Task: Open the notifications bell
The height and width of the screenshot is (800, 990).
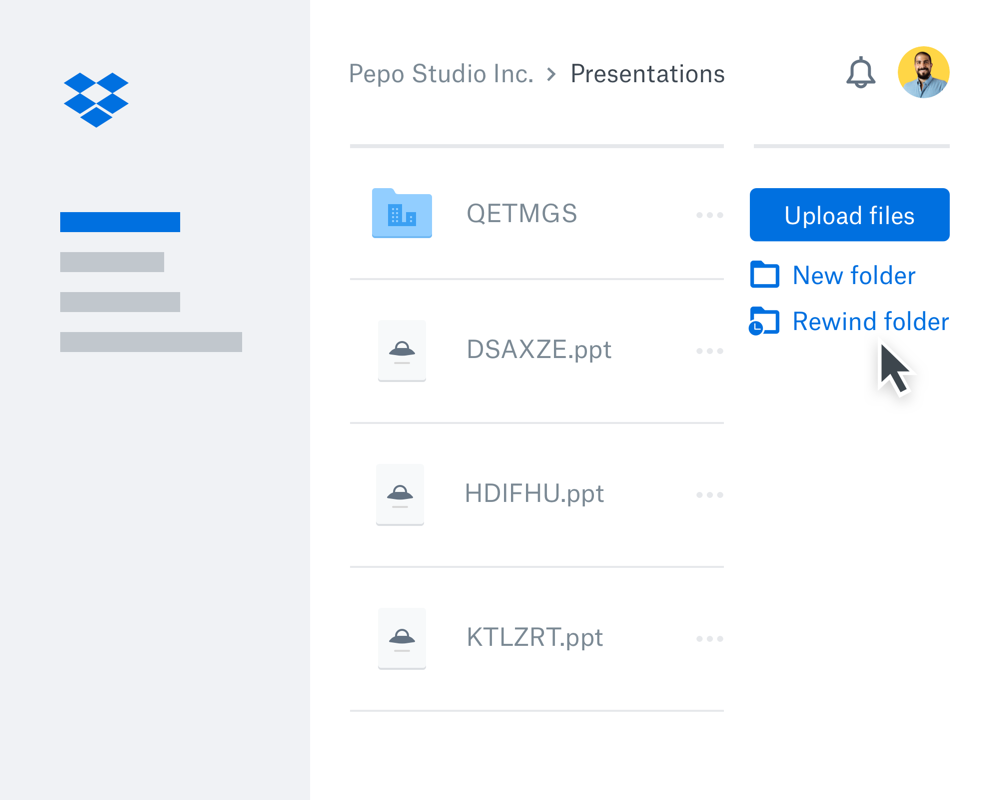Action: tap(860, 73)
